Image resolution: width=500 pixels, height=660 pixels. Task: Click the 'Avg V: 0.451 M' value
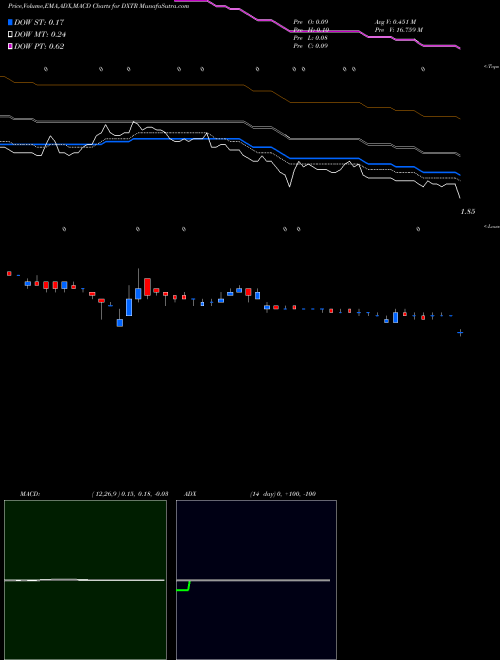coord(395,22)
